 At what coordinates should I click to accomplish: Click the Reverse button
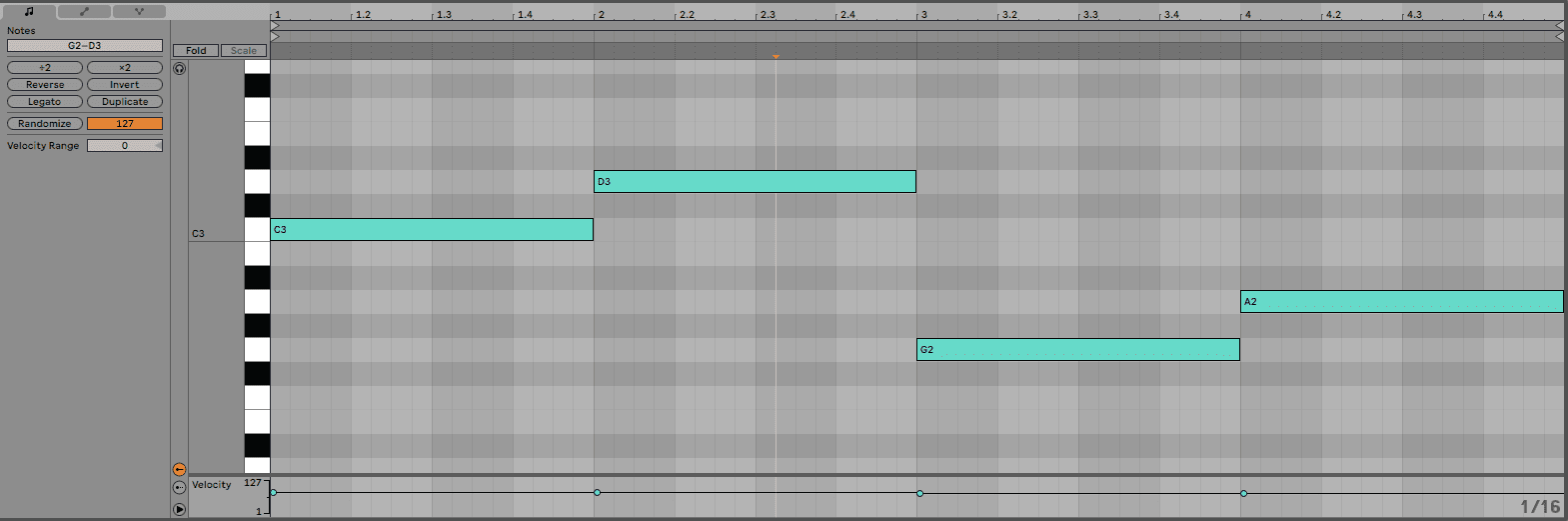tap(45, 85)
